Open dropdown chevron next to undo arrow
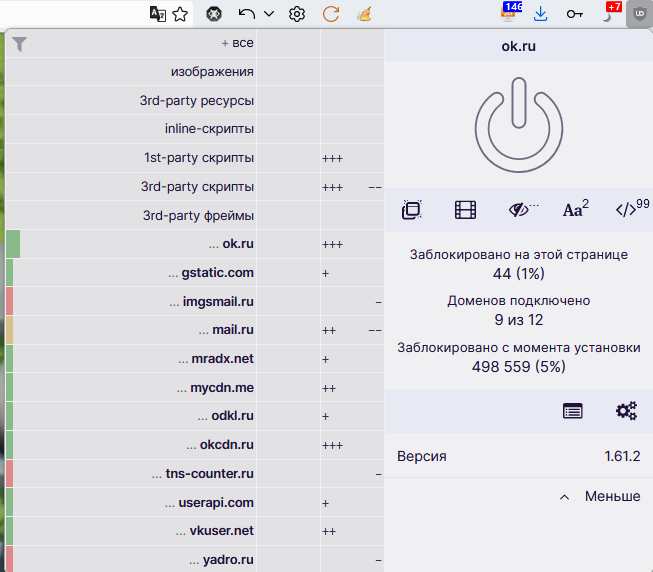Viewport: 653px width, 572px height. [x=269, y=14]
